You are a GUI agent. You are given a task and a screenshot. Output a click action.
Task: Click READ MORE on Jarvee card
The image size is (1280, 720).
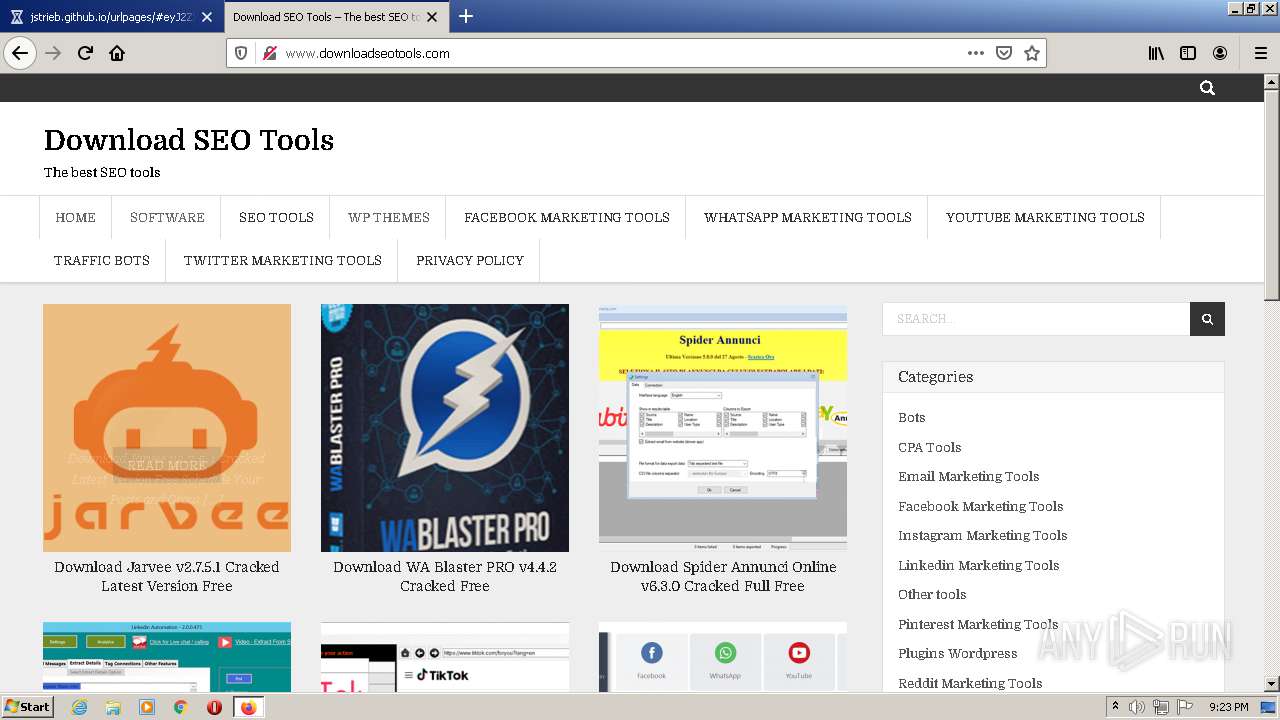pos(167,465)
